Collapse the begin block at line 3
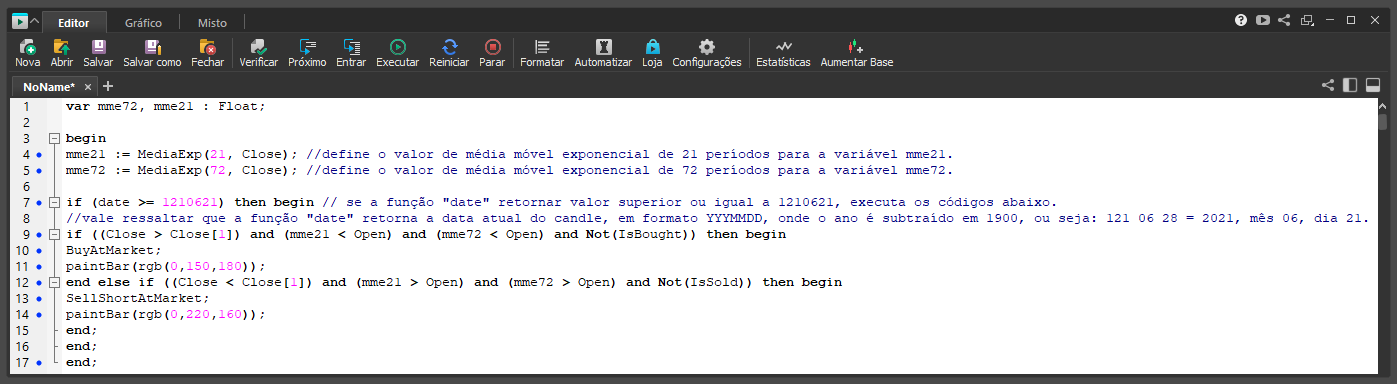The width and height of the screenshot is (1397, 384). [x=53, y=138]
